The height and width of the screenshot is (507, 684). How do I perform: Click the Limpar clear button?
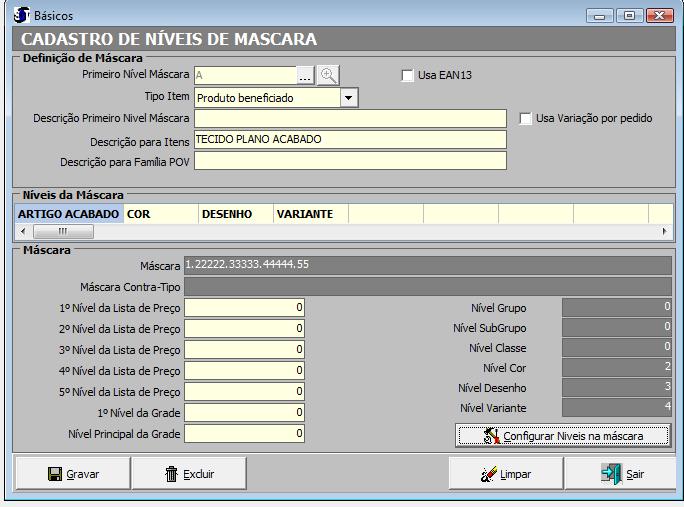tap(506, 474)
